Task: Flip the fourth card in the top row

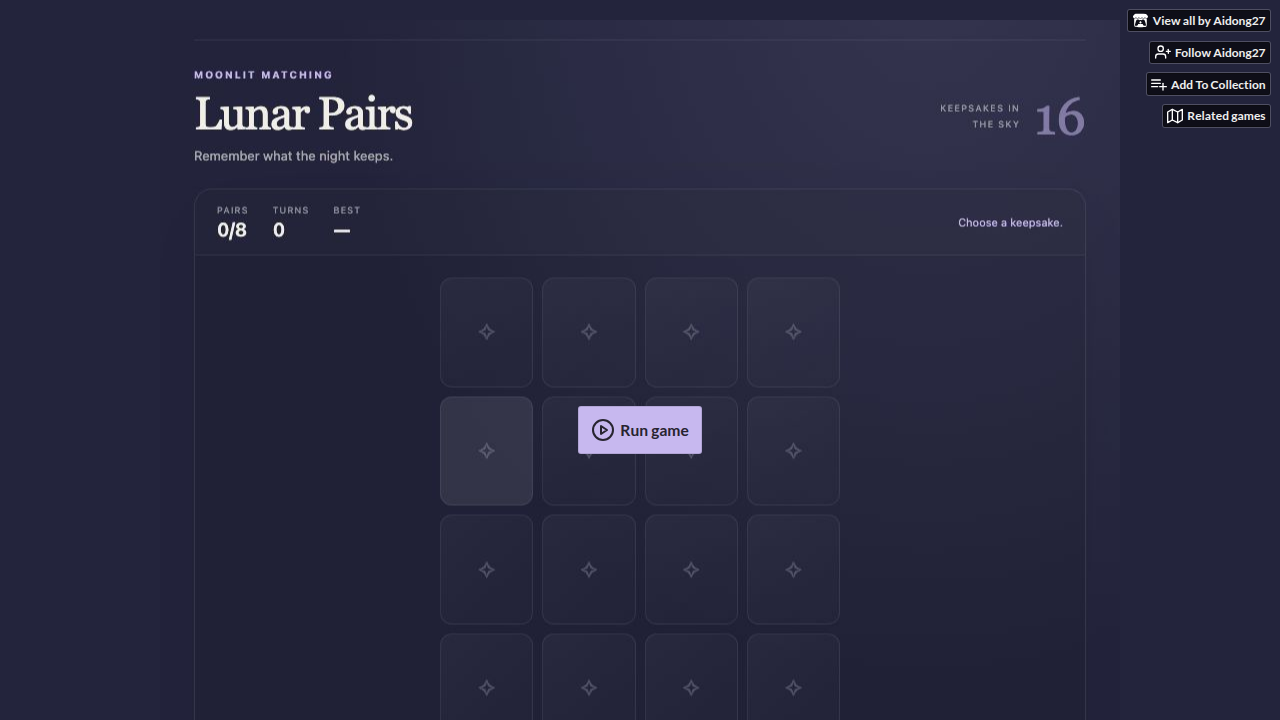Action: pos(793,332)
